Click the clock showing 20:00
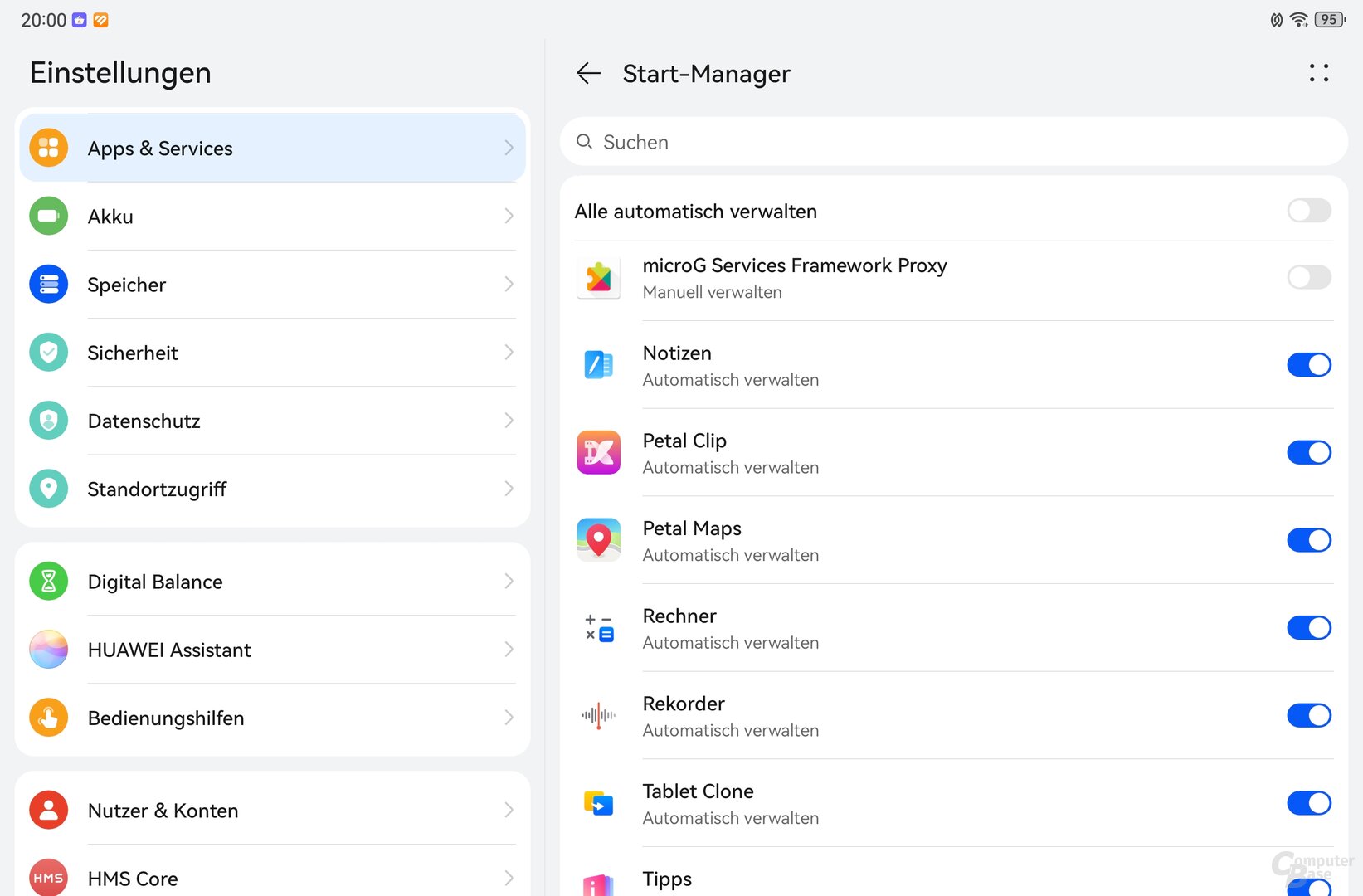This screenshot has height=896, width=1363. click(x=43, y=20)
